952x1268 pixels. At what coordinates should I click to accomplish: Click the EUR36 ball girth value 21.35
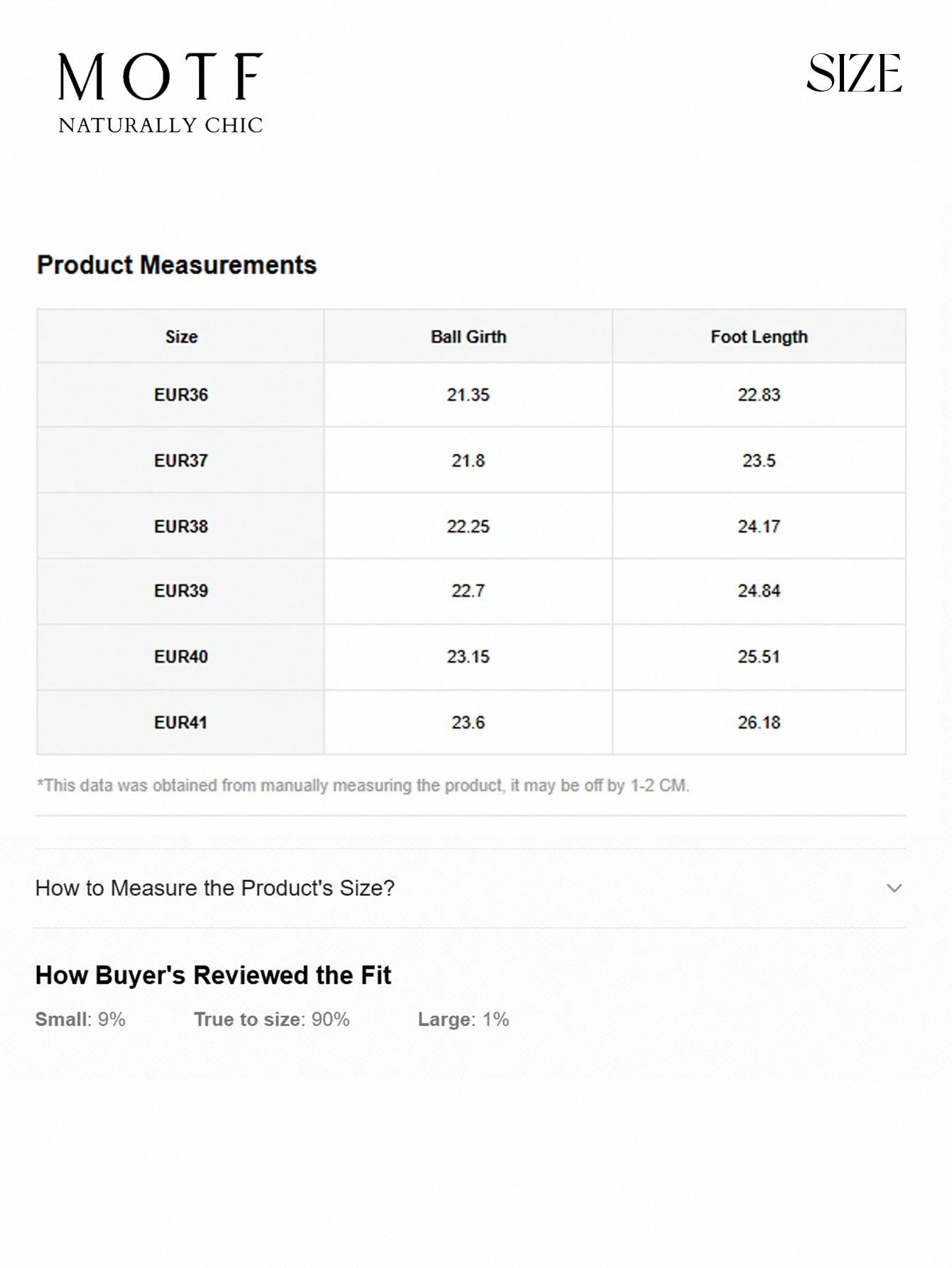468,395
